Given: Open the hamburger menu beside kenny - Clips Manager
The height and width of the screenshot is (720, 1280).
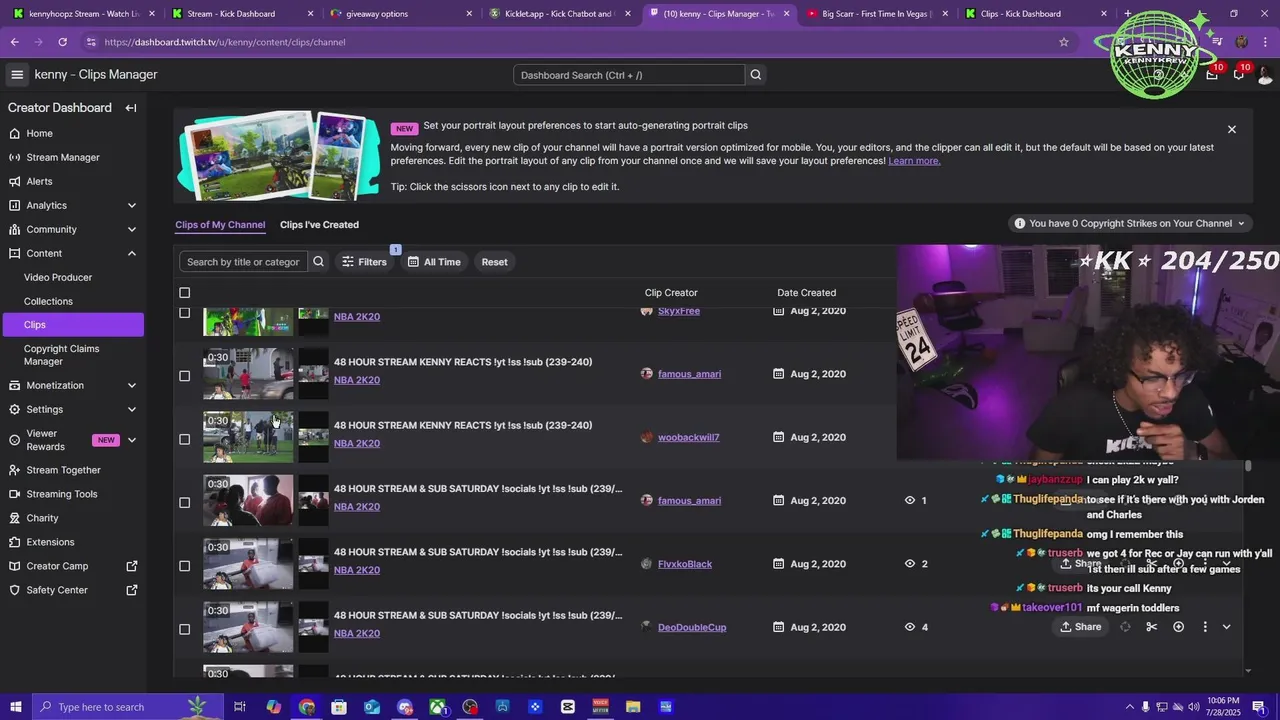Looking at the screenshot, I should pos(17,74).
